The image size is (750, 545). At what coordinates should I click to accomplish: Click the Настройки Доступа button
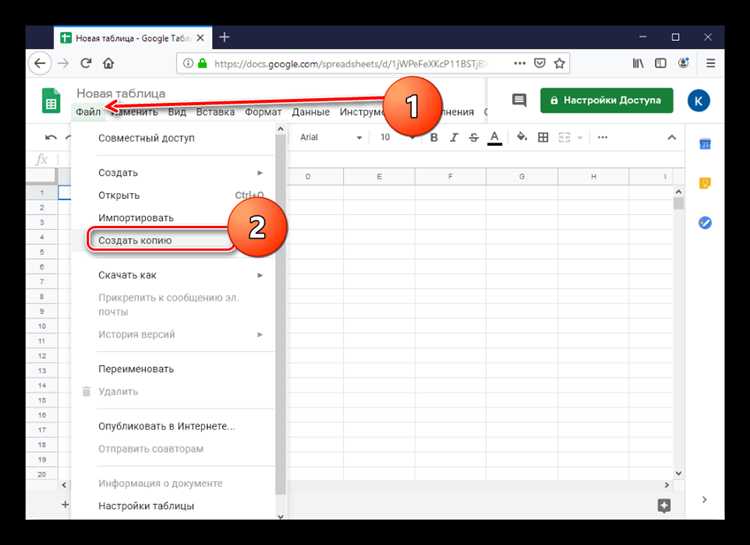[x=607, y=100]
